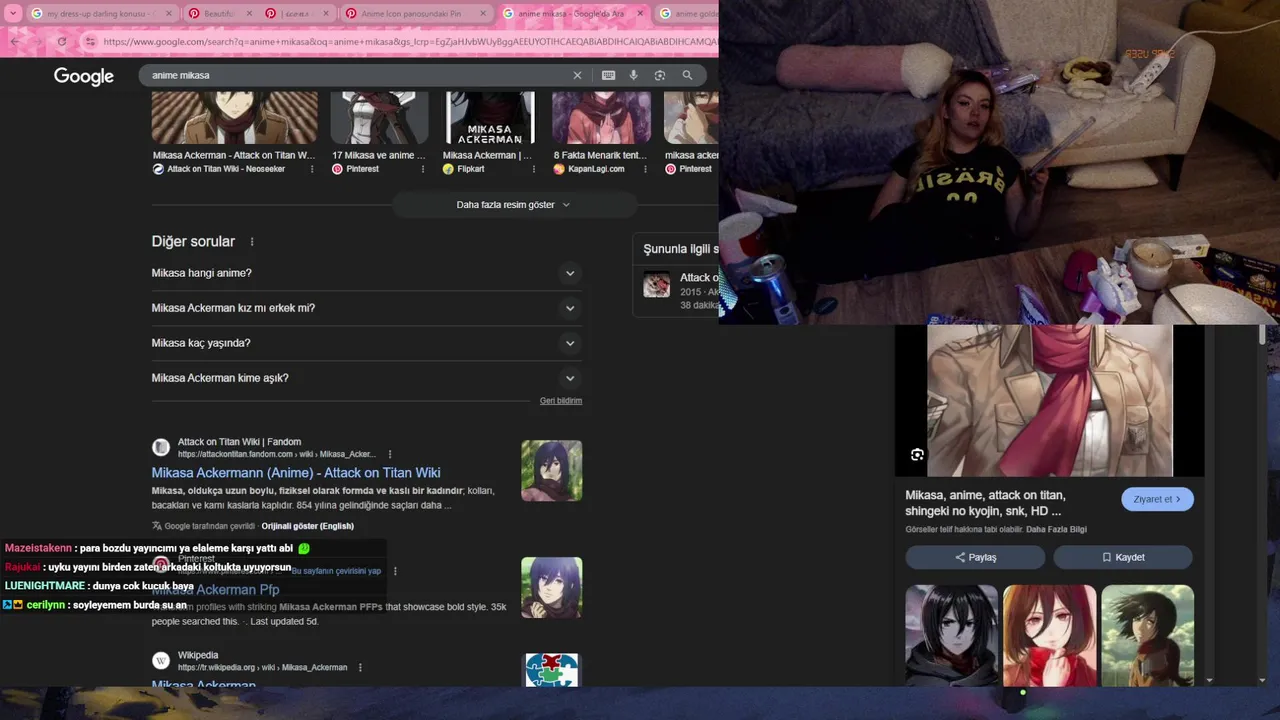The image size is (1280, 720).
Task: Select middle red-scarf related image thumbnail
Action: pos(1049,636)
